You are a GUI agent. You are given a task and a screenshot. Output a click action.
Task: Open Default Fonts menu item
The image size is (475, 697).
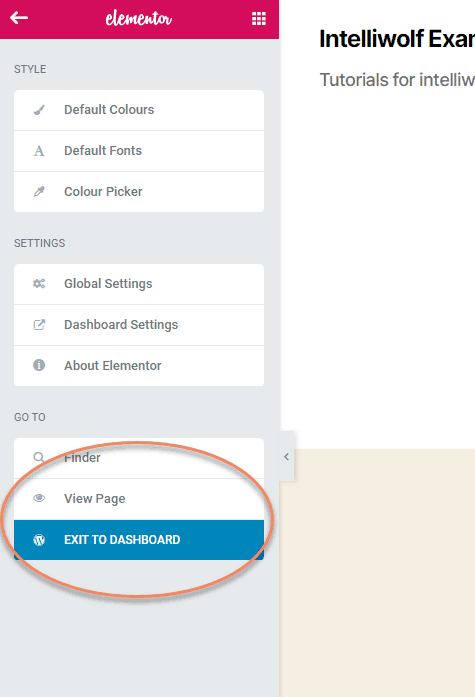pyautogui.click(x=139, y=151)
